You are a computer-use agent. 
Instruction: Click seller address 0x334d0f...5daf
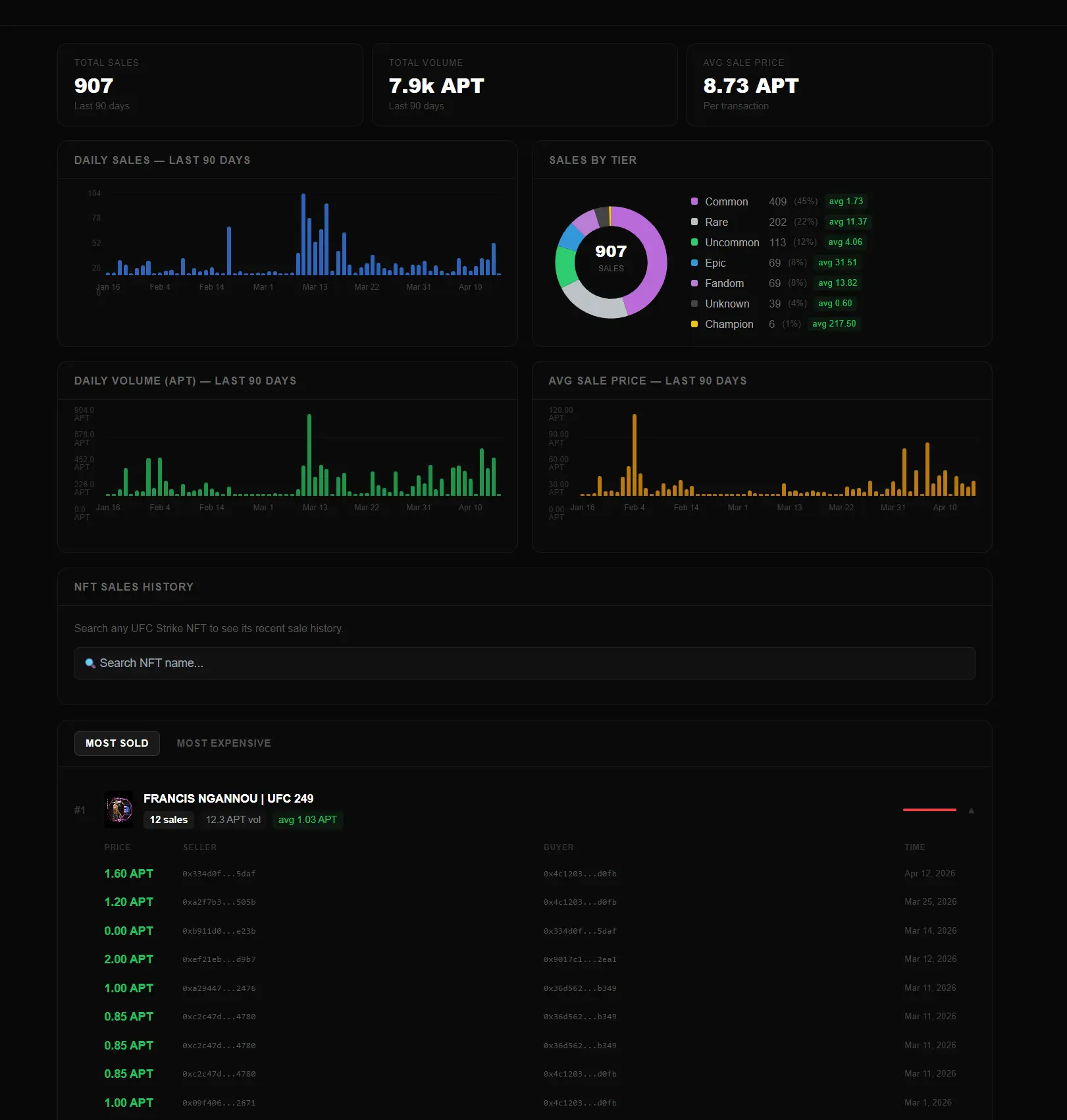pos(219,874)
